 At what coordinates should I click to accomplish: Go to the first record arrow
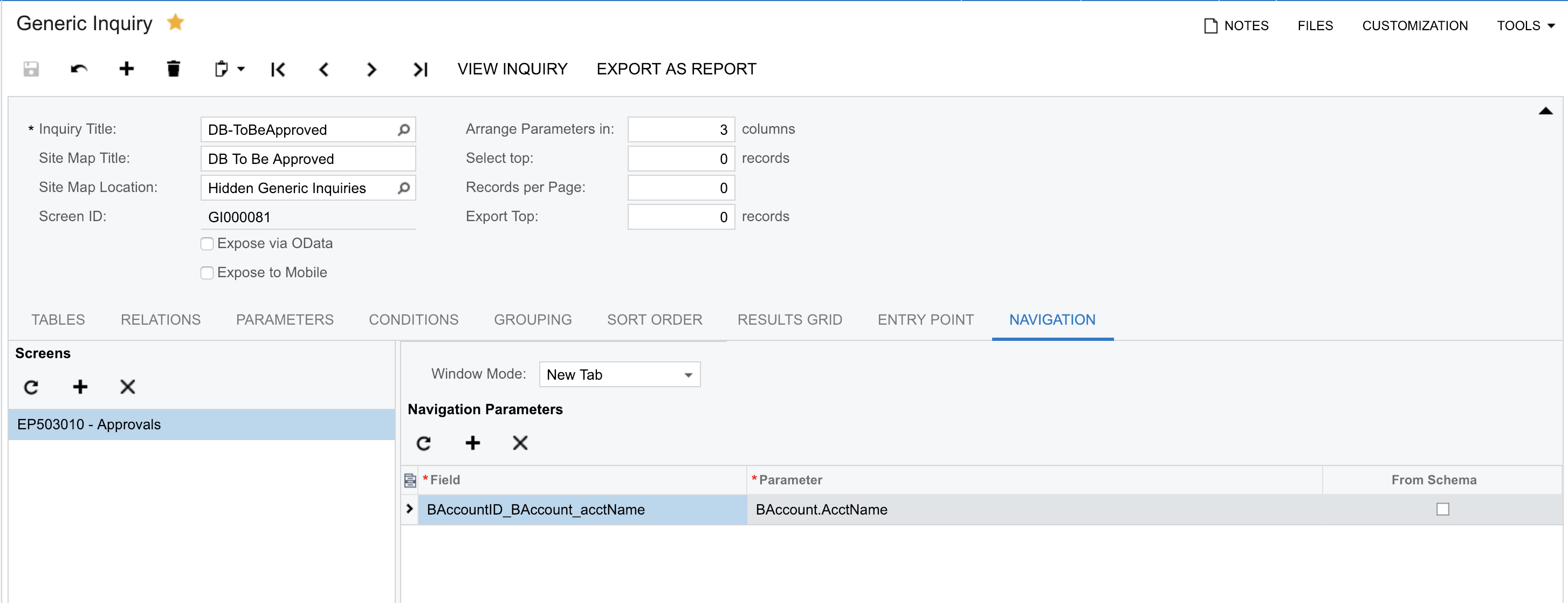click(278, 70)
